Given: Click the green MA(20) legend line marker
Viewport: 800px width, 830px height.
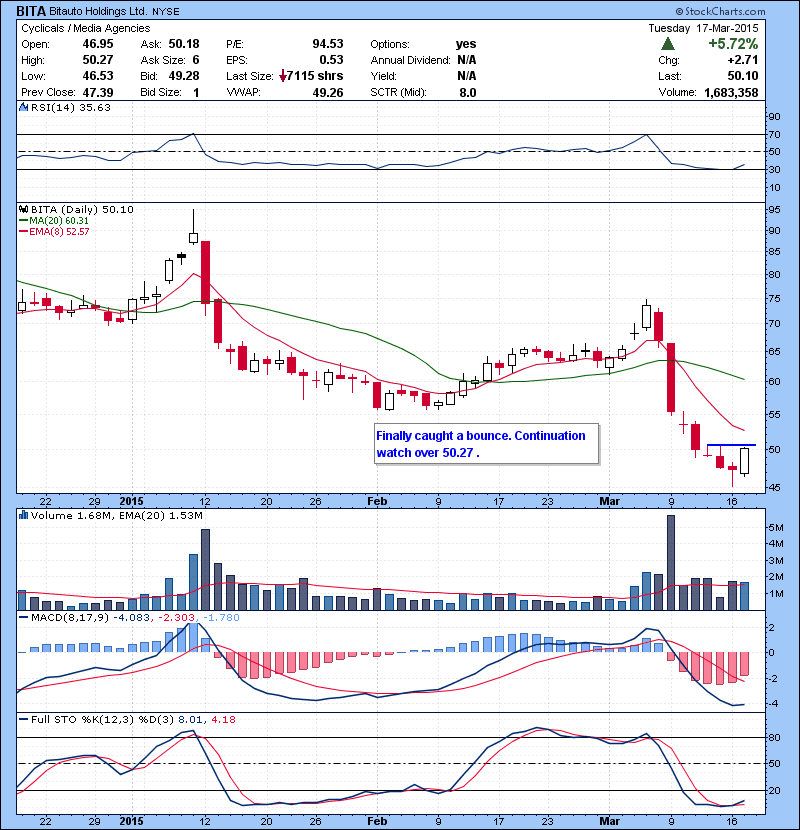Looking at the screenshot, I should (23, 221).
